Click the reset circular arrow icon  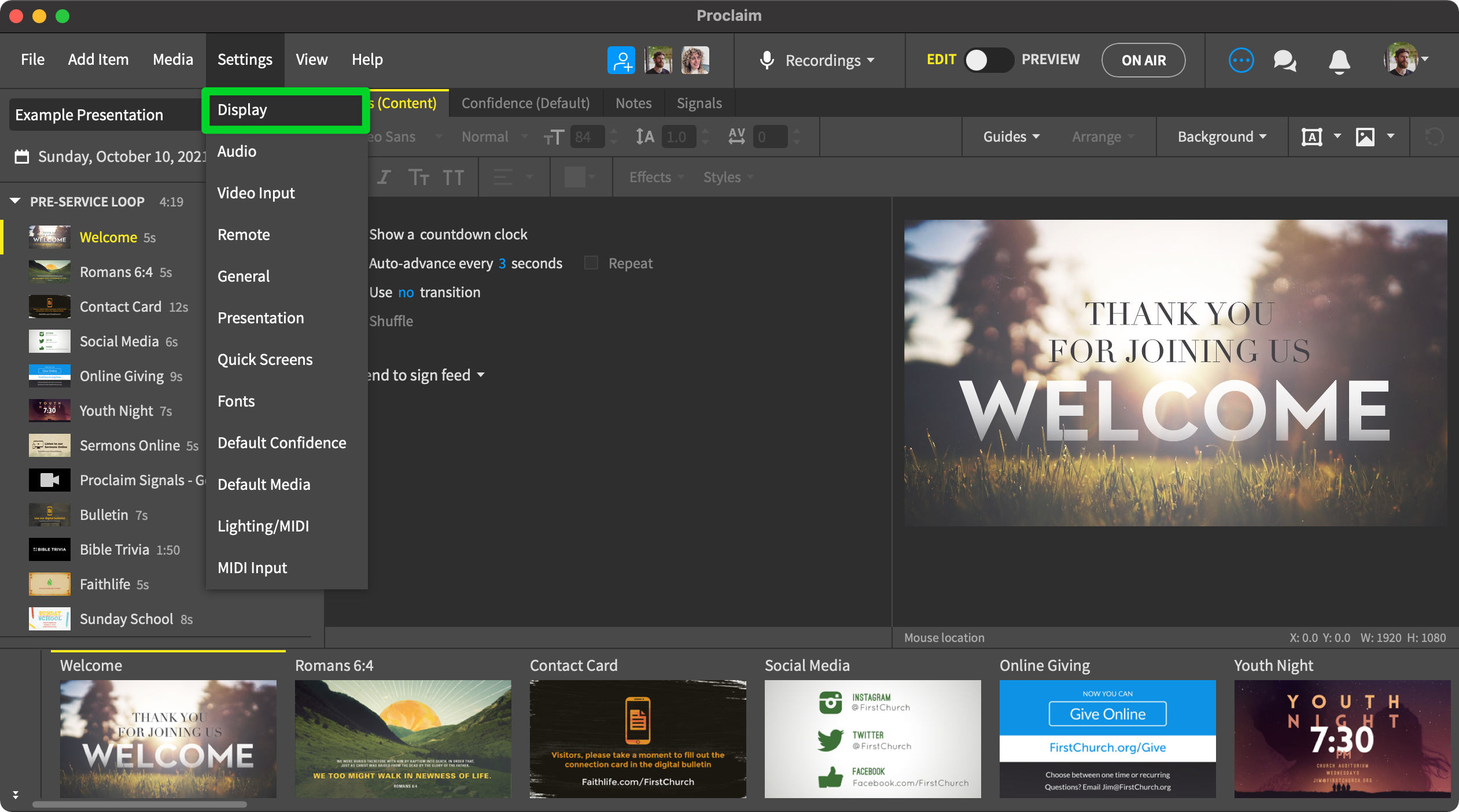[1434, 137]
